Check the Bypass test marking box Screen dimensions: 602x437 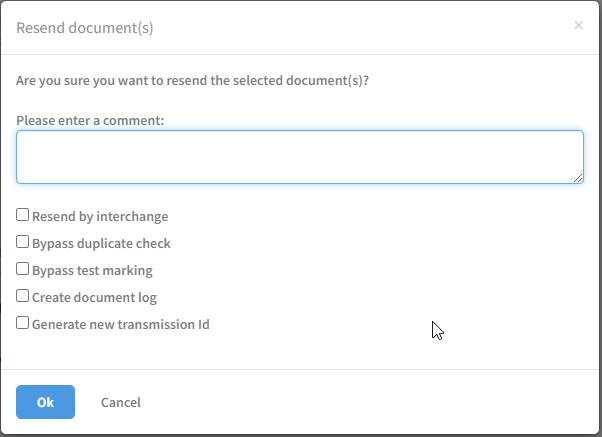pos(23,269)
